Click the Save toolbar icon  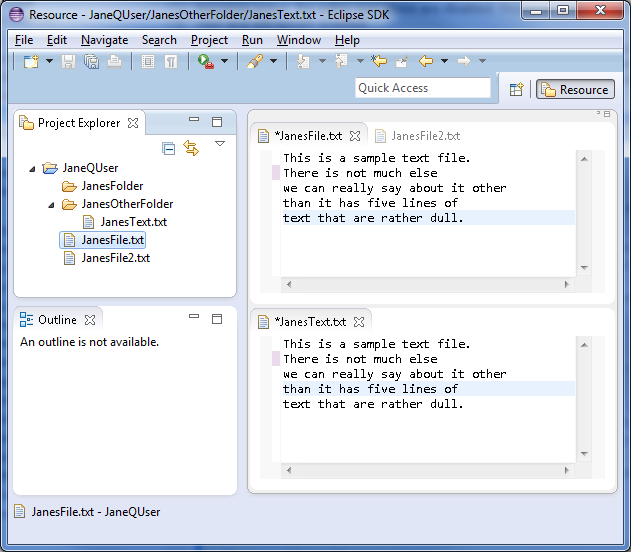[68, 61]
